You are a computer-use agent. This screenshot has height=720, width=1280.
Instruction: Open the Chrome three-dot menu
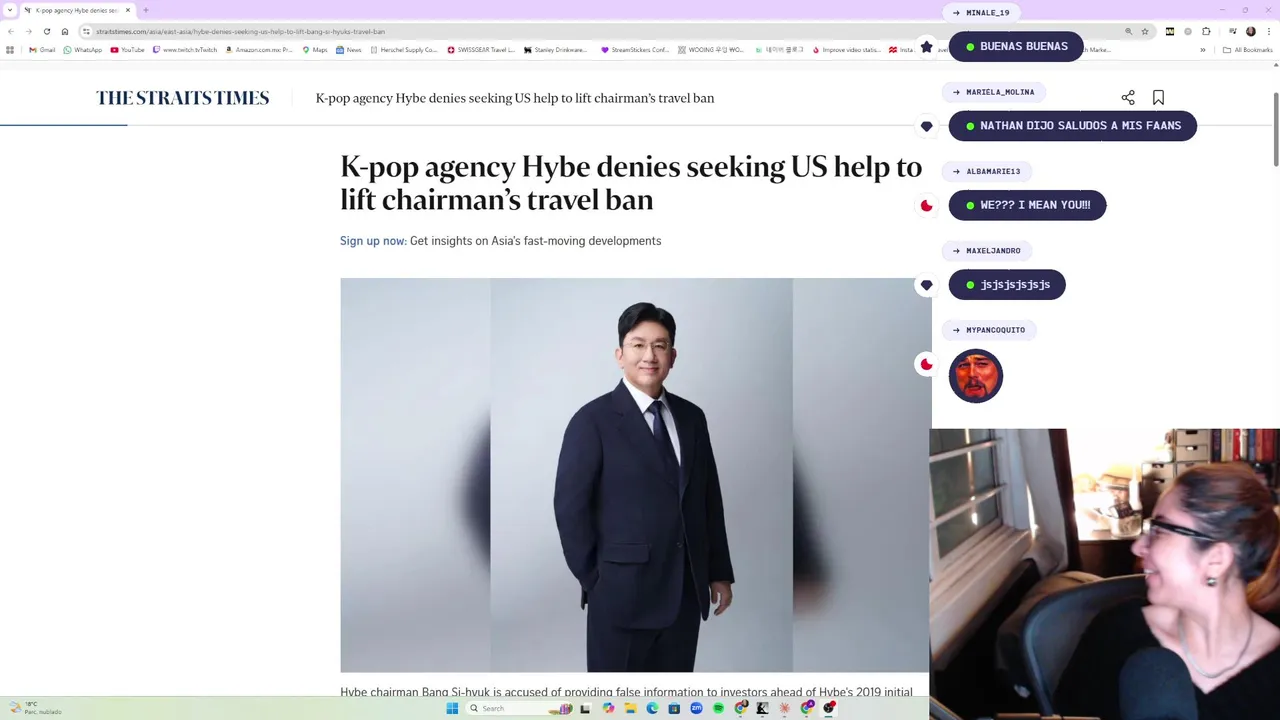click(1269, 31)
